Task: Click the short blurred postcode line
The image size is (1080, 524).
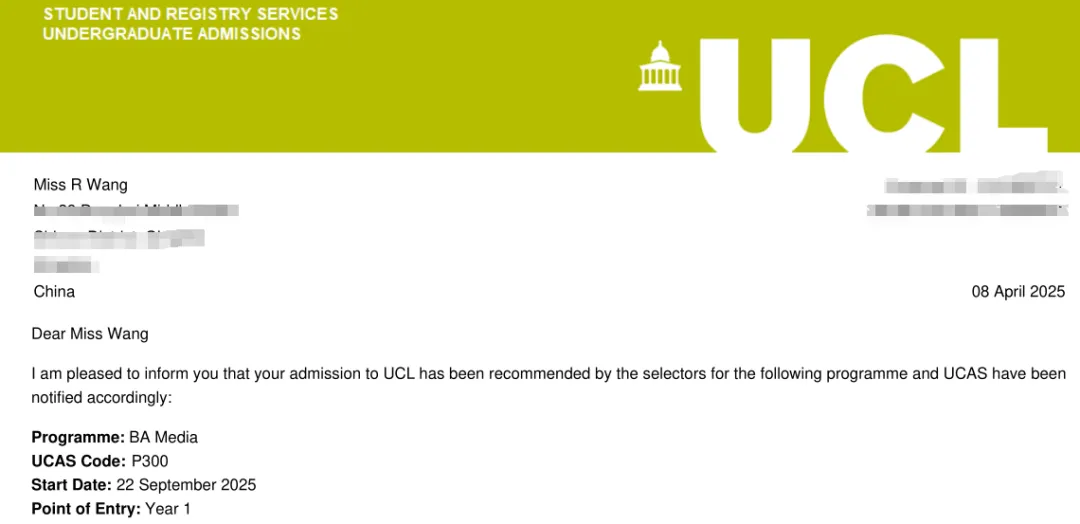Action: 66,264
